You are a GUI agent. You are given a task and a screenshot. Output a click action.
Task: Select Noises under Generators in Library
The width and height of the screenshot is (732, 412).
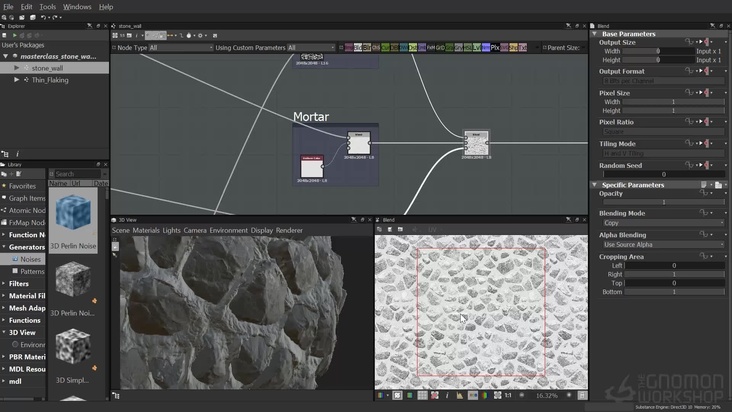click(32, 258)
